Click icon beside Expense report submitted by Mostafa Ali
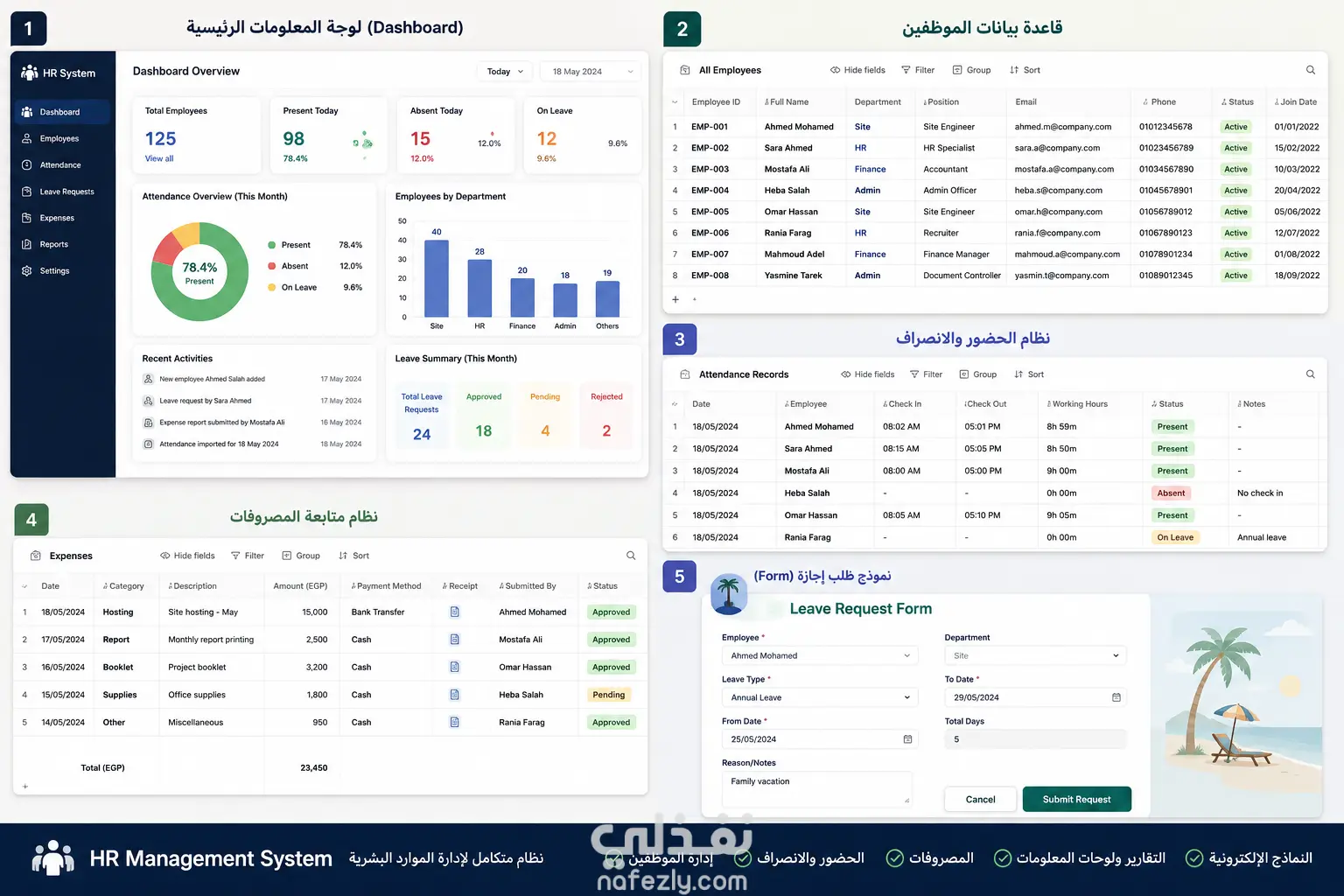Image resolution: width=1344 pixels, height=896 pixels. click(x=148, y=423)
